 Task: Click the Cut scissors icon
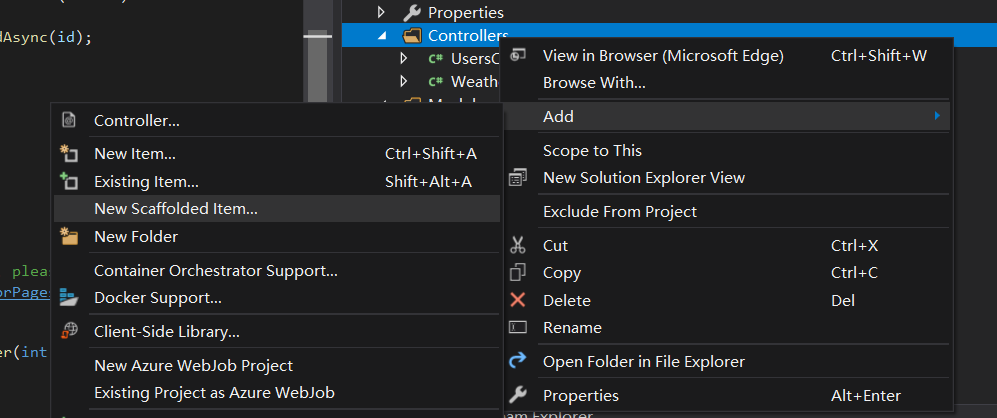(x=518, y=245)
